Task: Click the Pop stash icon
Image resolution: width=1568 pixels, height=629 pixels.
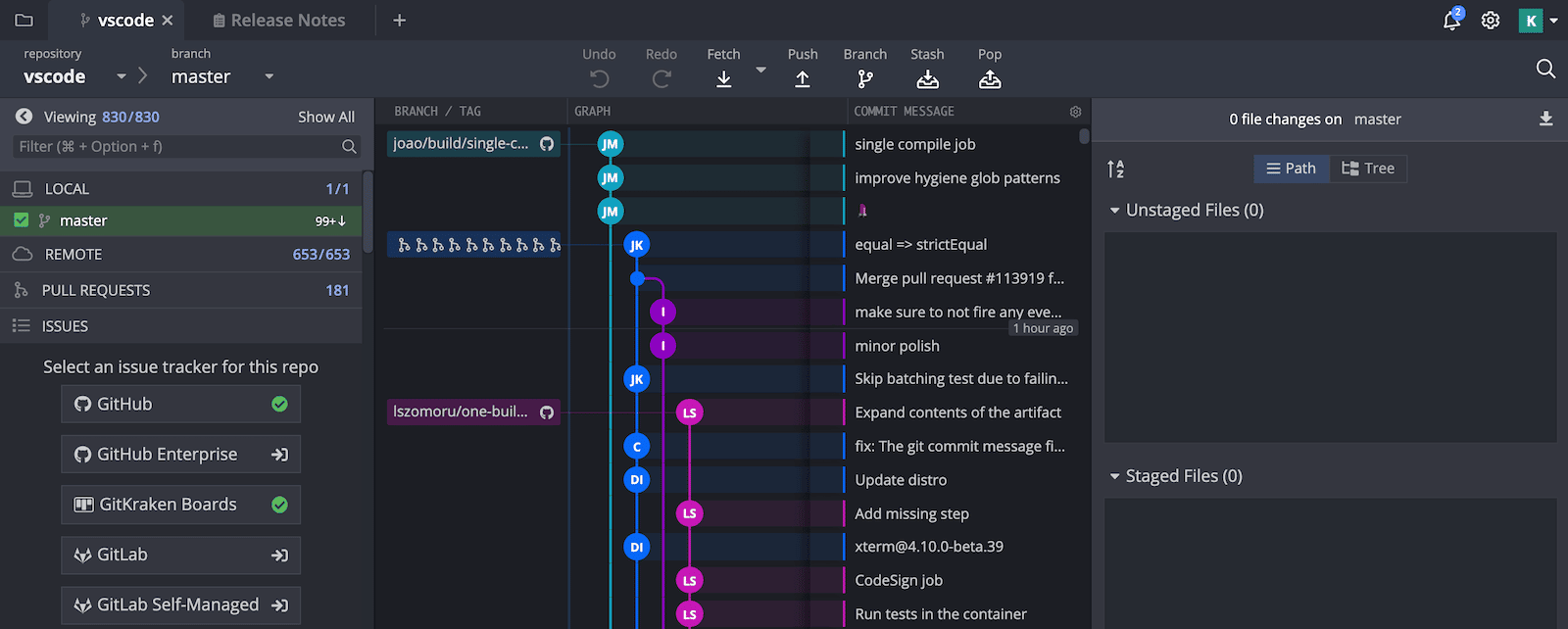Action: 990,79
